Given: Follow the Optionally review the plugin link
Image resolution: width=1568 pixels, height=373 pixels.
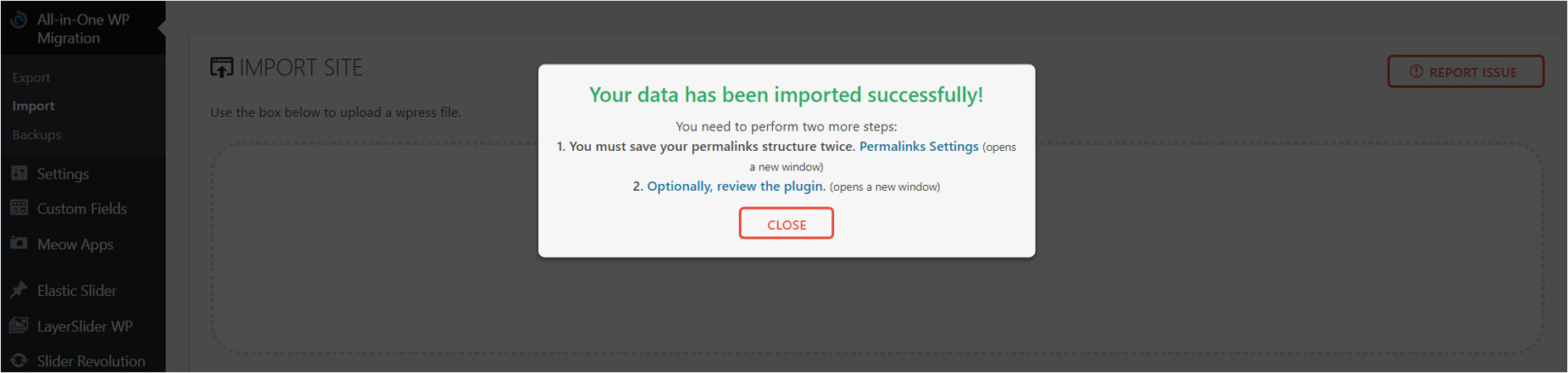Looking at the screenshot, I should [736, 186].
